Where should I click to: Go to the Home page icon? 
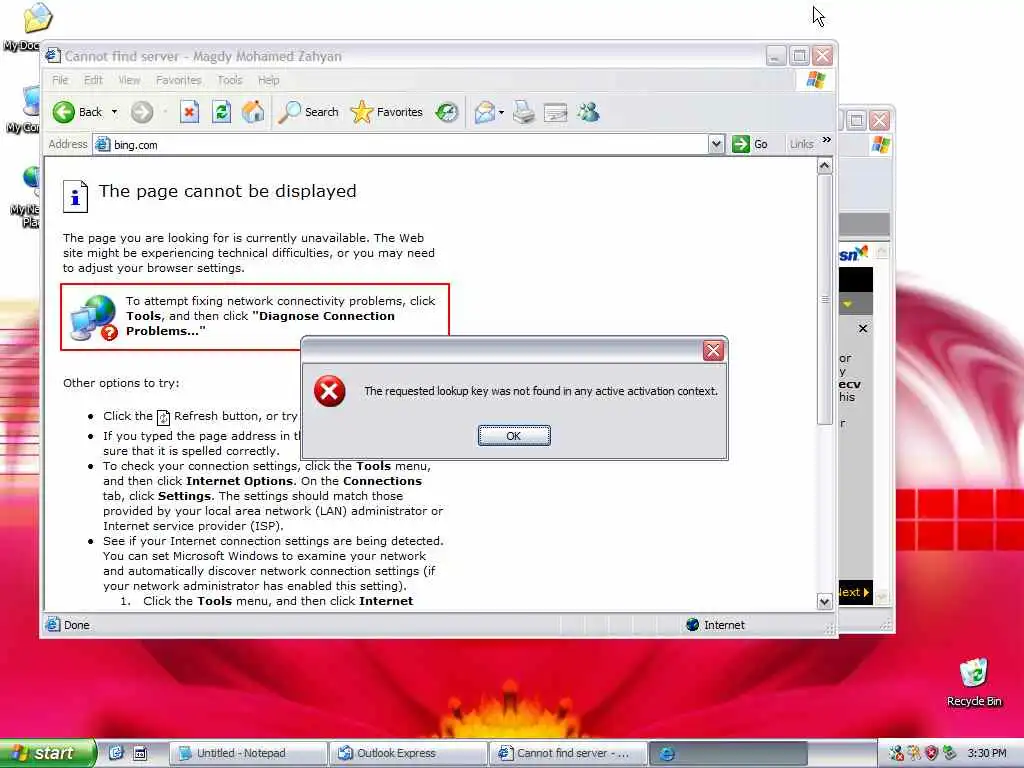pos(253,112)
